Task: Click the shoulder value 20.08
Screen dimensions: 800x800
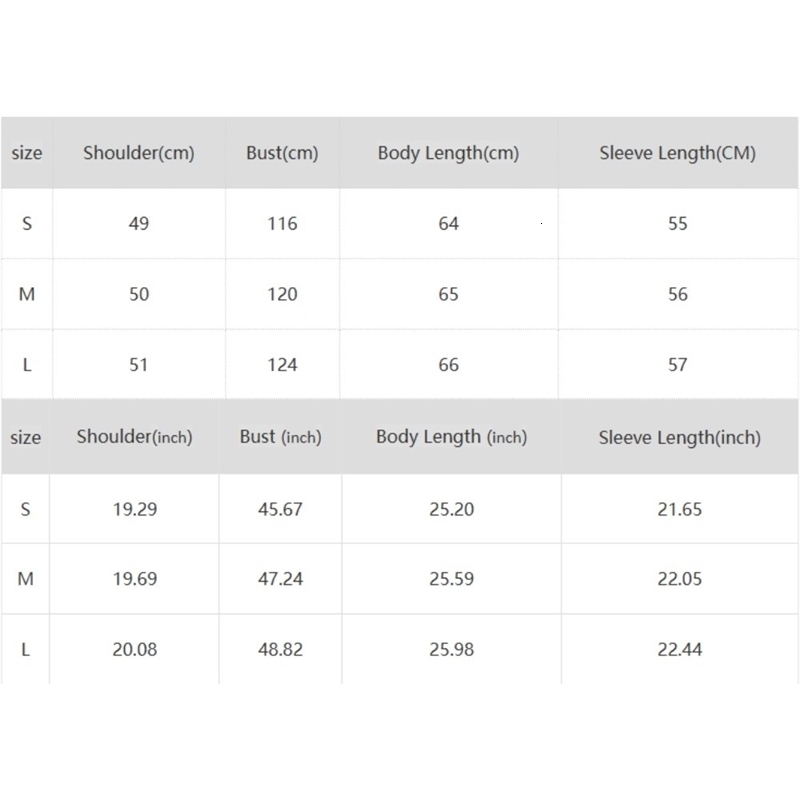Action: pos(135,649)
